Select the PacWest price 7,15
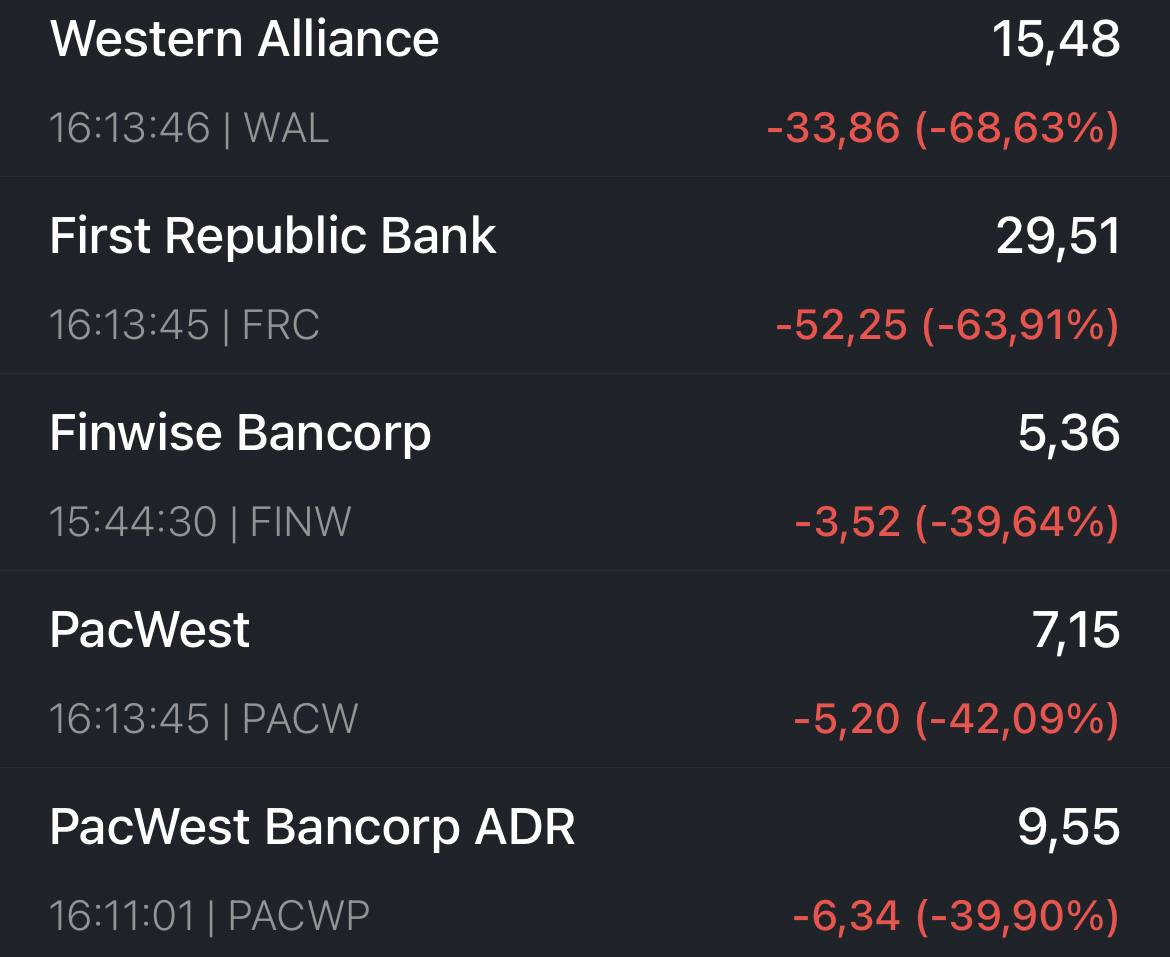 pyautogui.click(x=1077, y=630)
